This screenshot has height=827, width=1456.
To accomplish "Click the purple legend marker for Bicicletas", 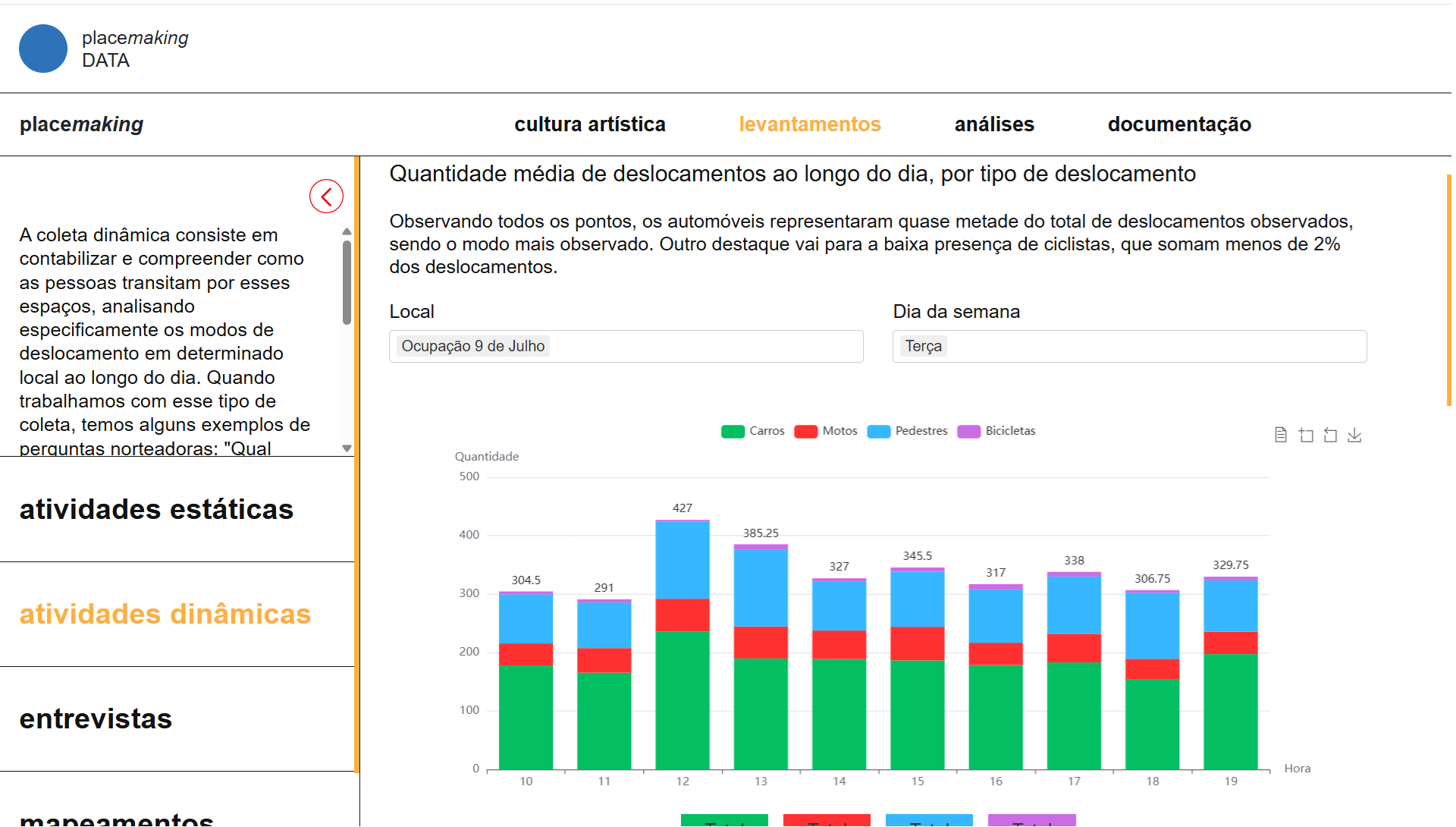I will (968, 431).
